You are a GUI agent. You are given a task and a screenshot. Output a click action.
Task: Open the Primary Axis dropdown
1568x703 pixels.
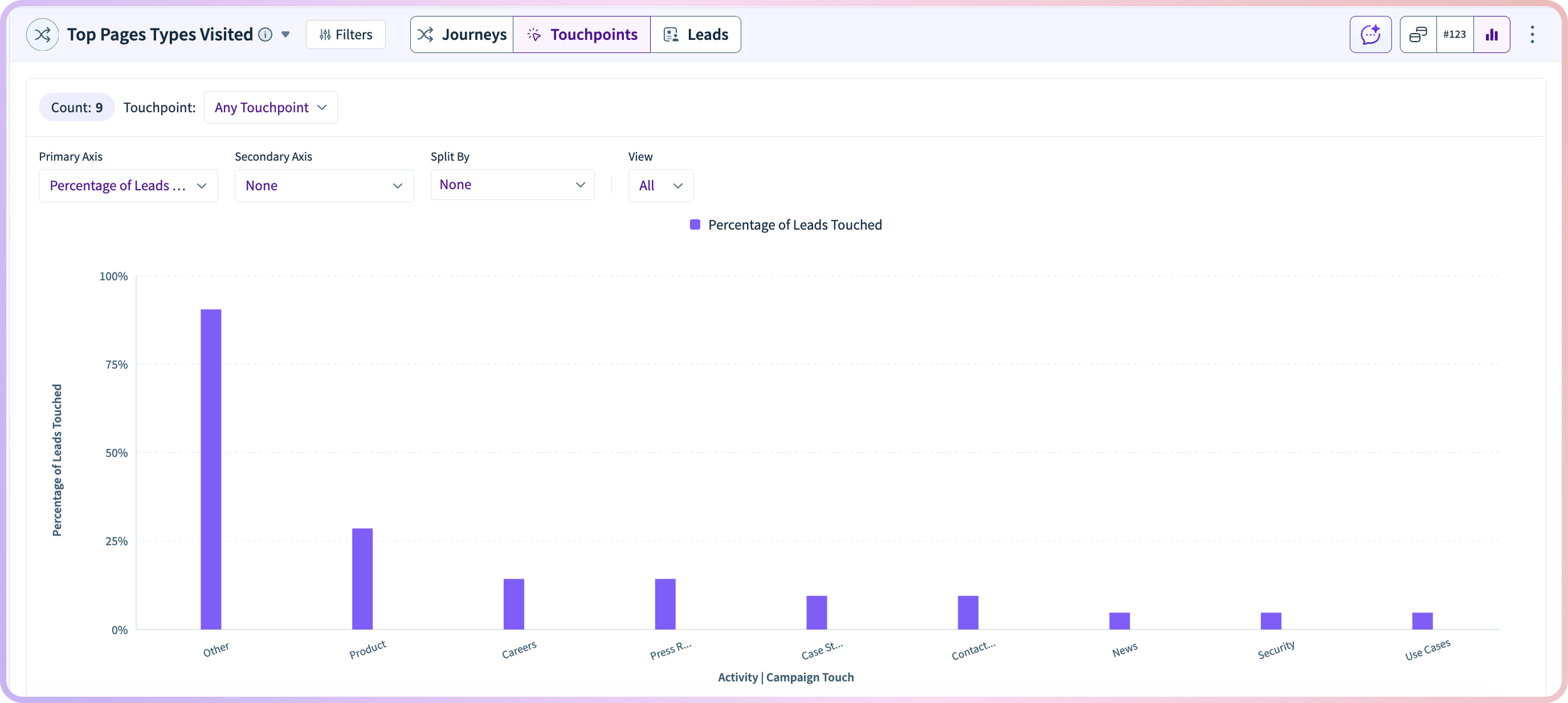[128, 186]
